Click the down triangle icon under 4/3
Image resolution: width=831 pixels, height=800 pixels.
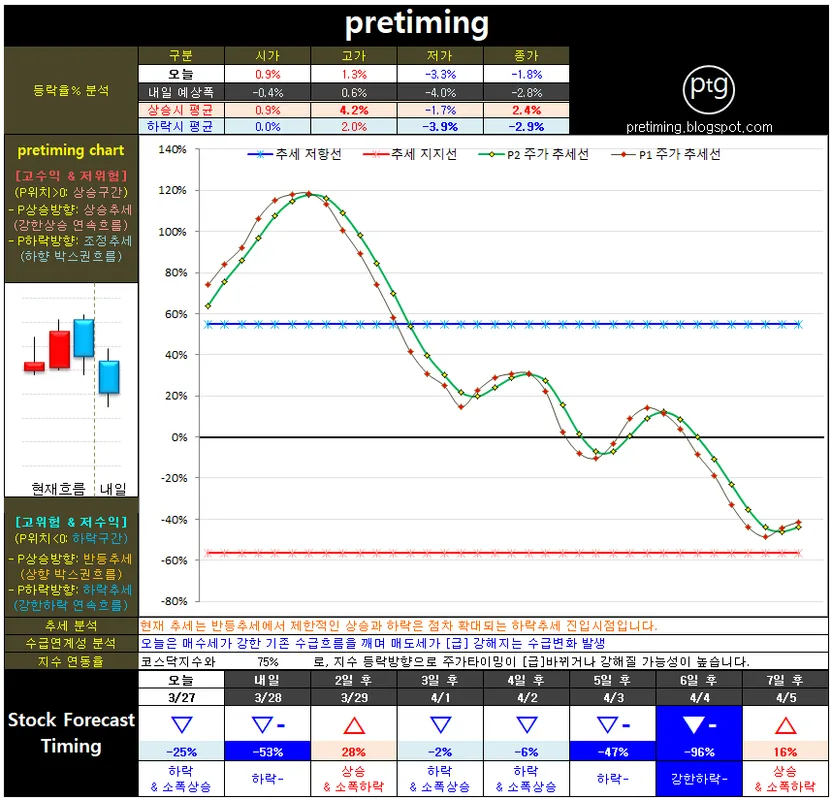[607, 723]
